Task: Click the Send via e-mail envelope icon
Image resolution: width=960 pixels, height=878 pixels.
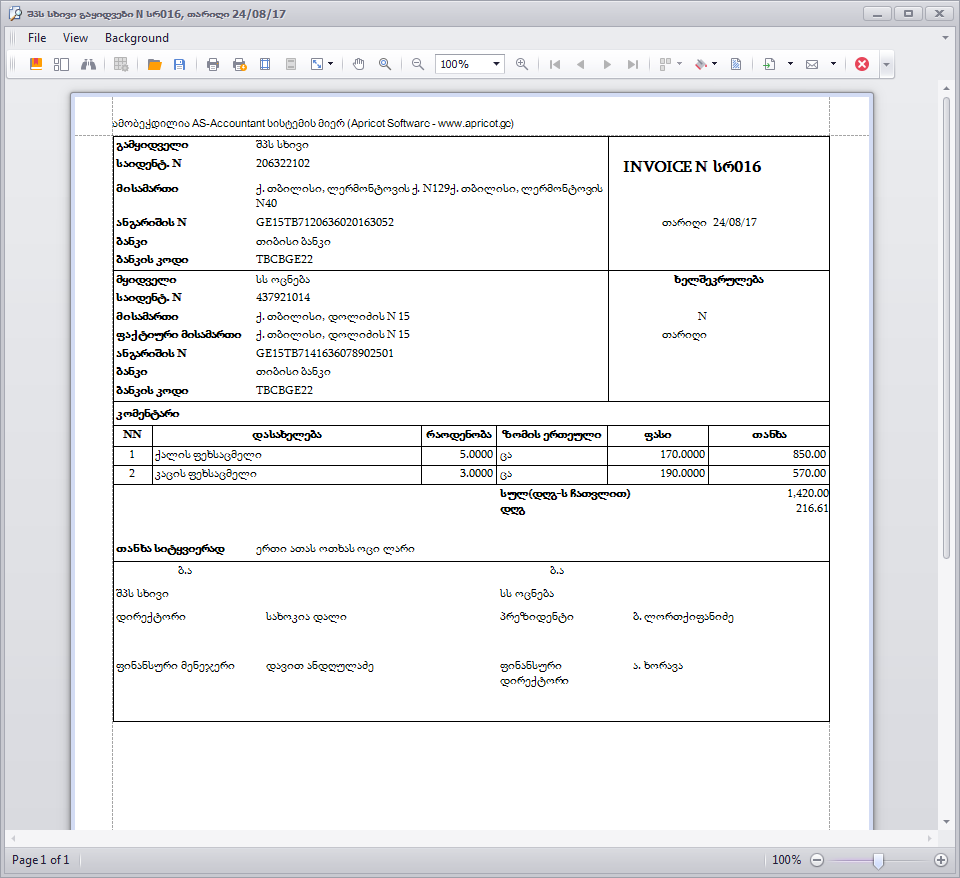Action: (x=812, y=64)
